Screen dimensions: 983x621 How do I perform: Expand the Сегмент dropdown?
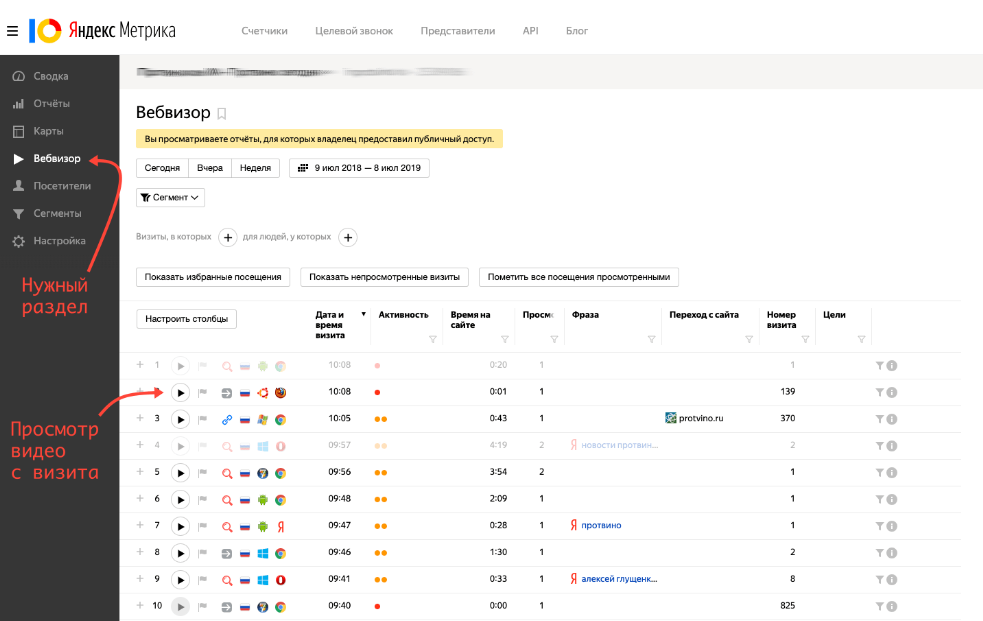pyautogui.click(x=171, y=197)
